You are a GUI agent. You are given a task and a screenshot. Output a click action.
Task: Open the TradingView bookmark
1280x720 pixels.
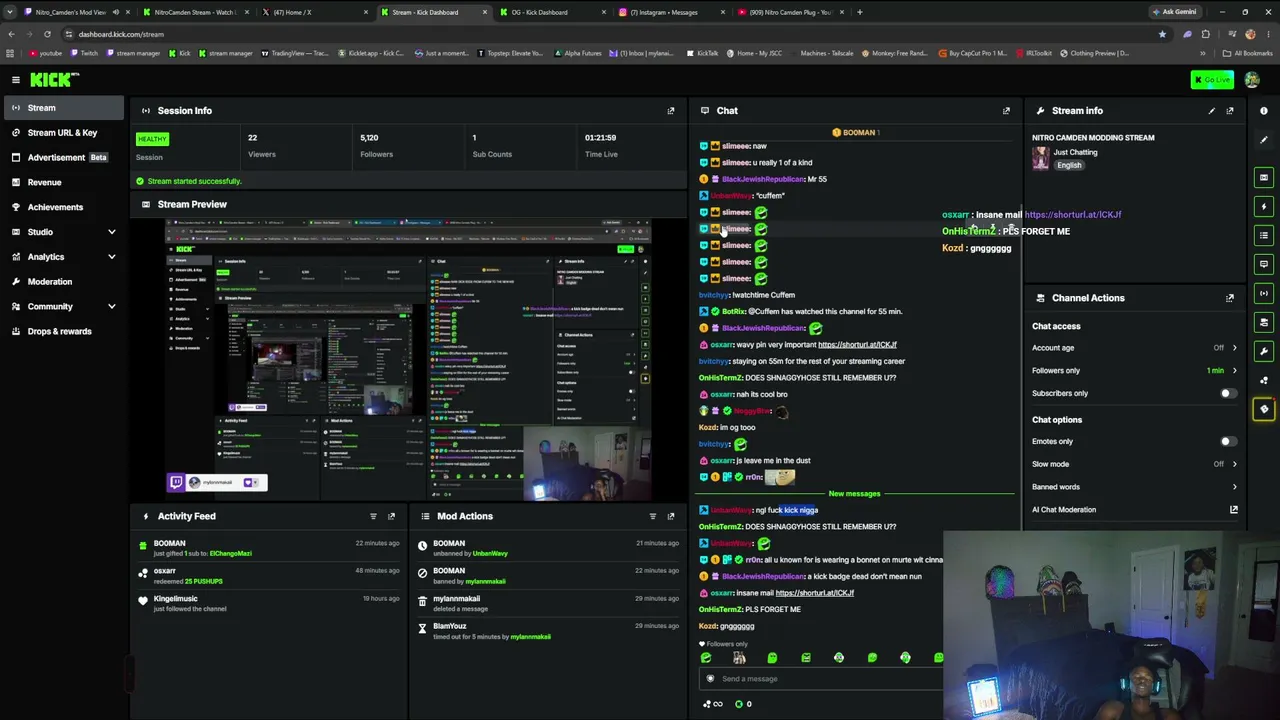(x=297, y=53)
